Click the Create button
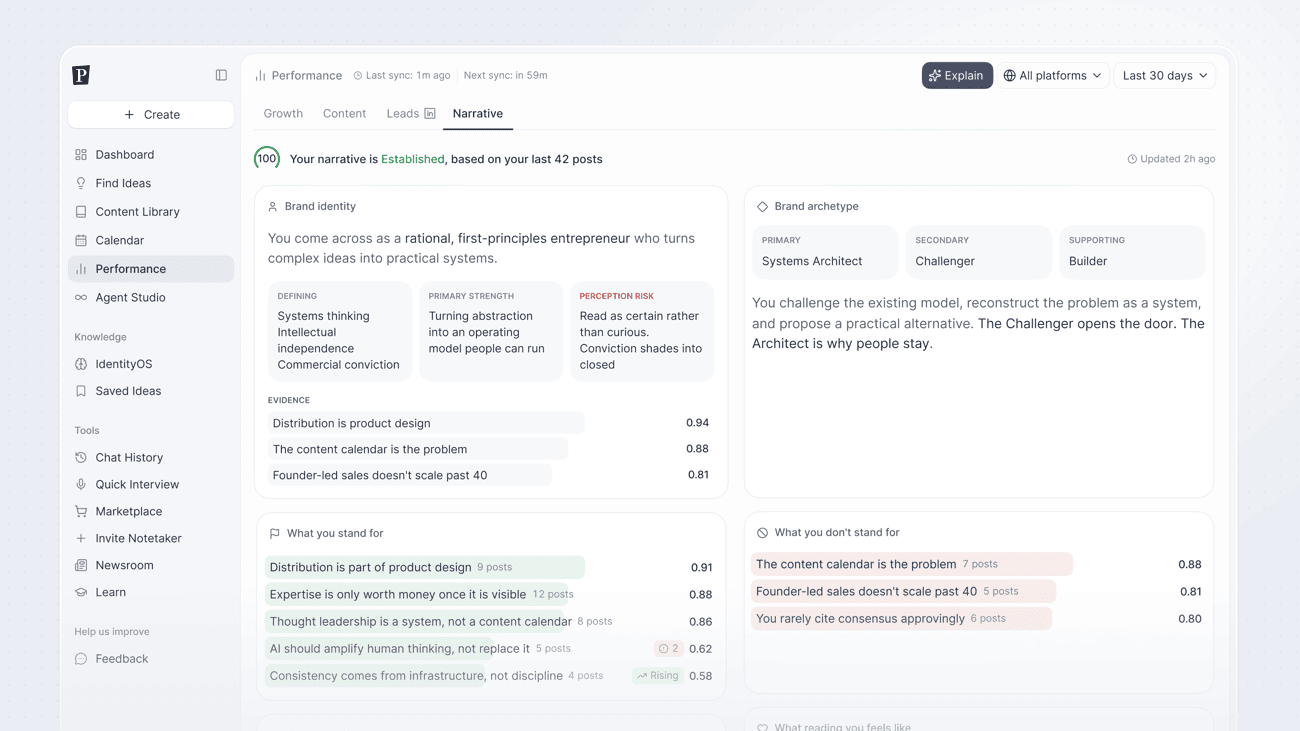Viewport: 1300px width, 731px height. (151, 115)
